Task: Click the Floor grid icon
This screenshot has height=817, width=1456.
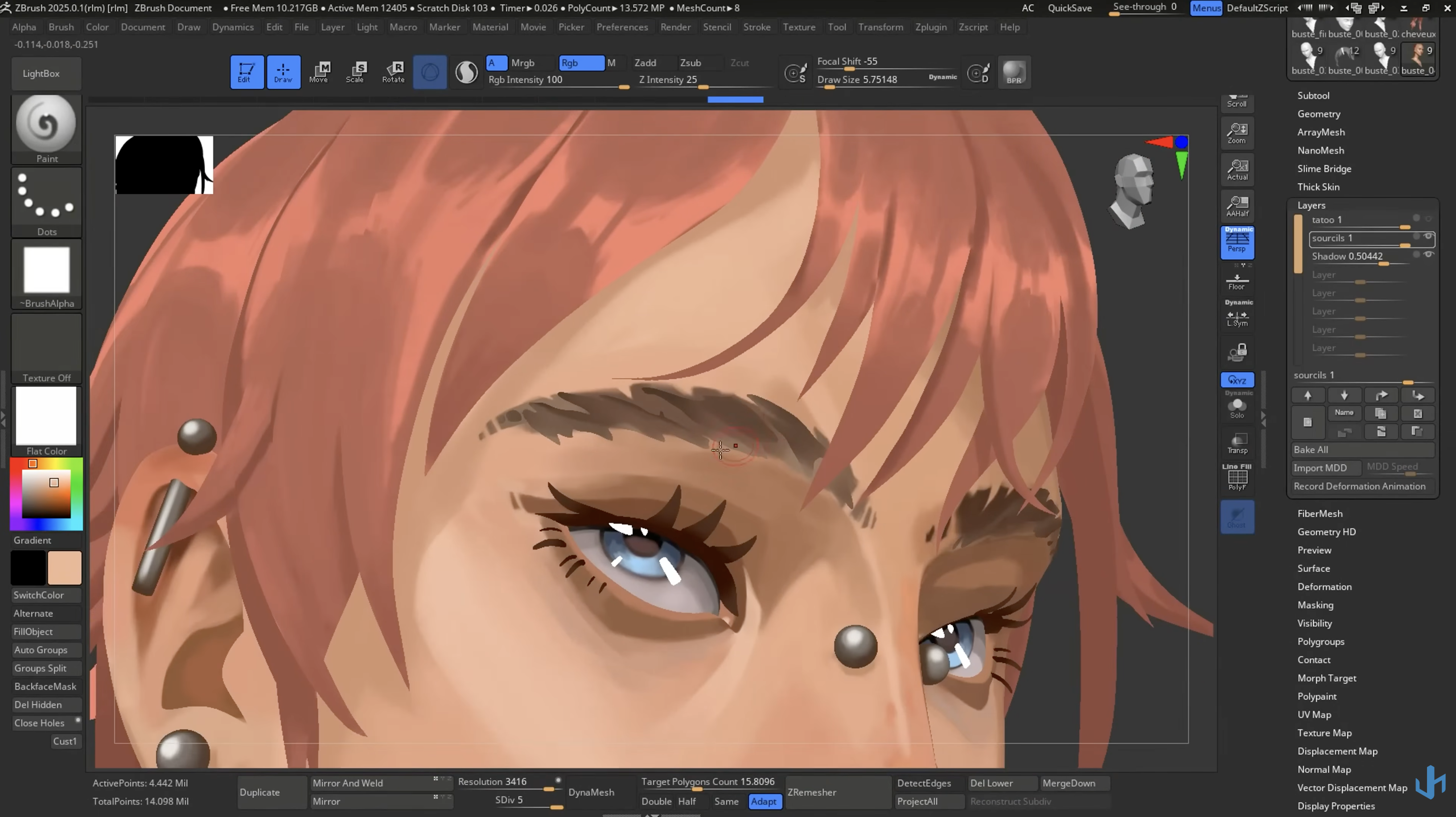Action: click(1237, 281)
